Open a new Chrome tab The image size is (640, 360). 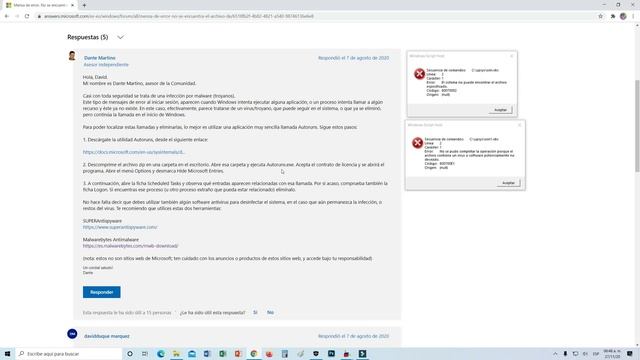(x=84, y=5)
